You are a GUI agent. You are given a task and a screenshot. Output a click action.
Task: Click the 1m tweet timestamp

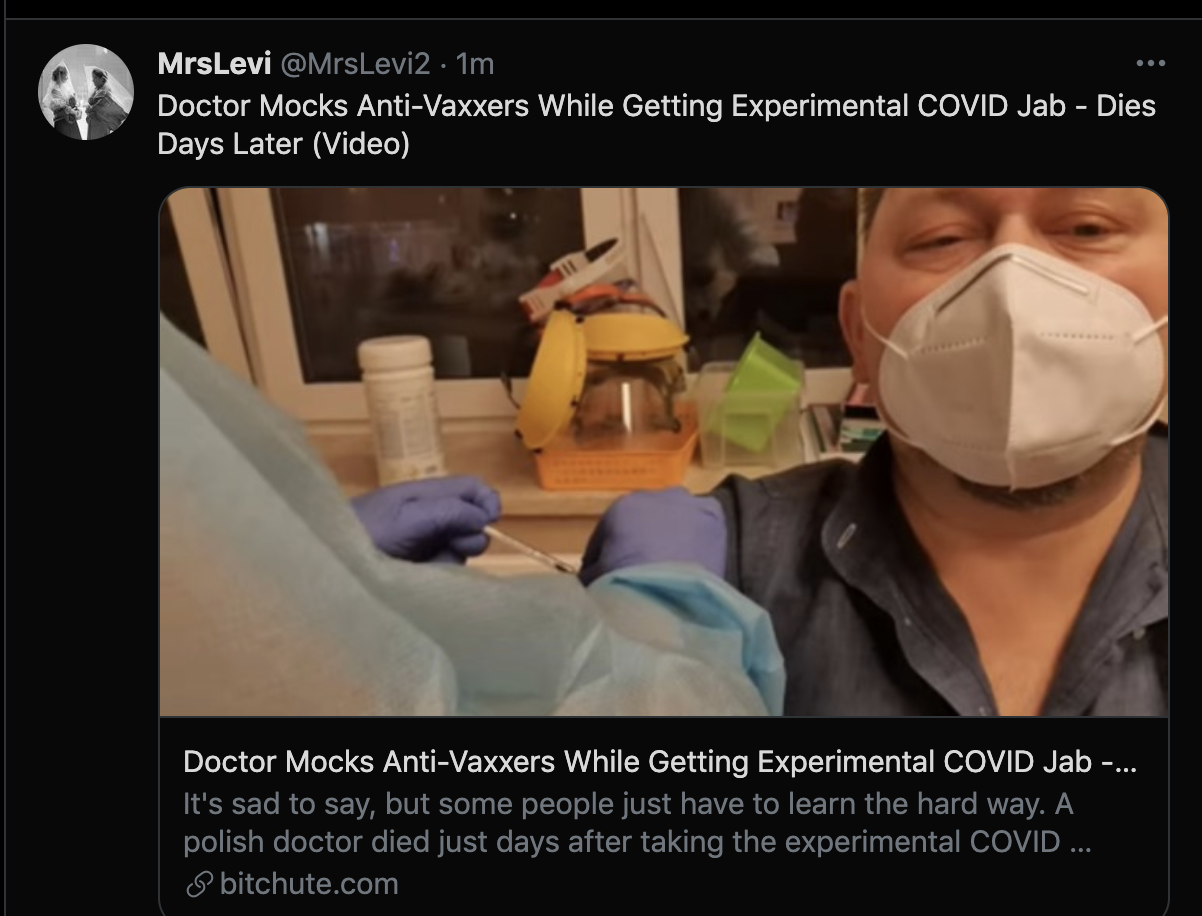click(474, 65)
